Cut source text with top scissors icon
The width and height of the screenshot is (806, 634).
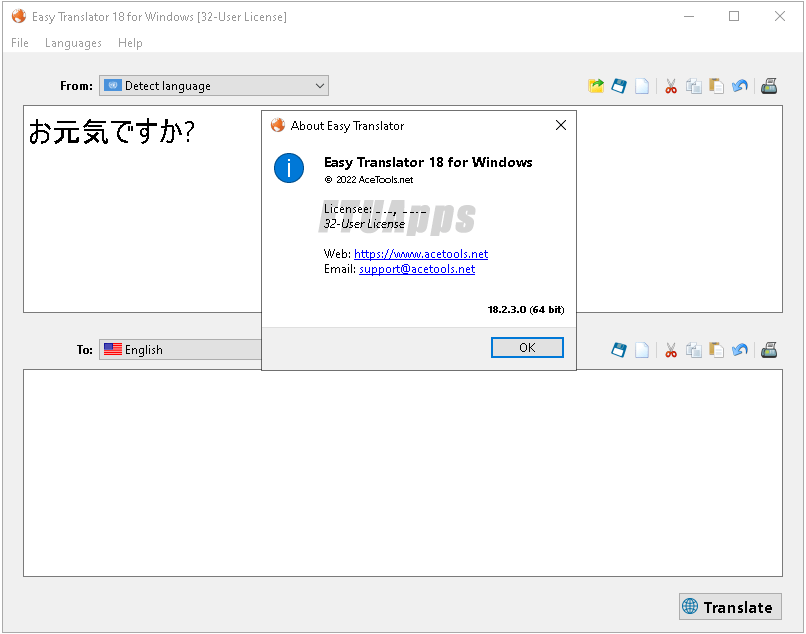click(671, 86)
